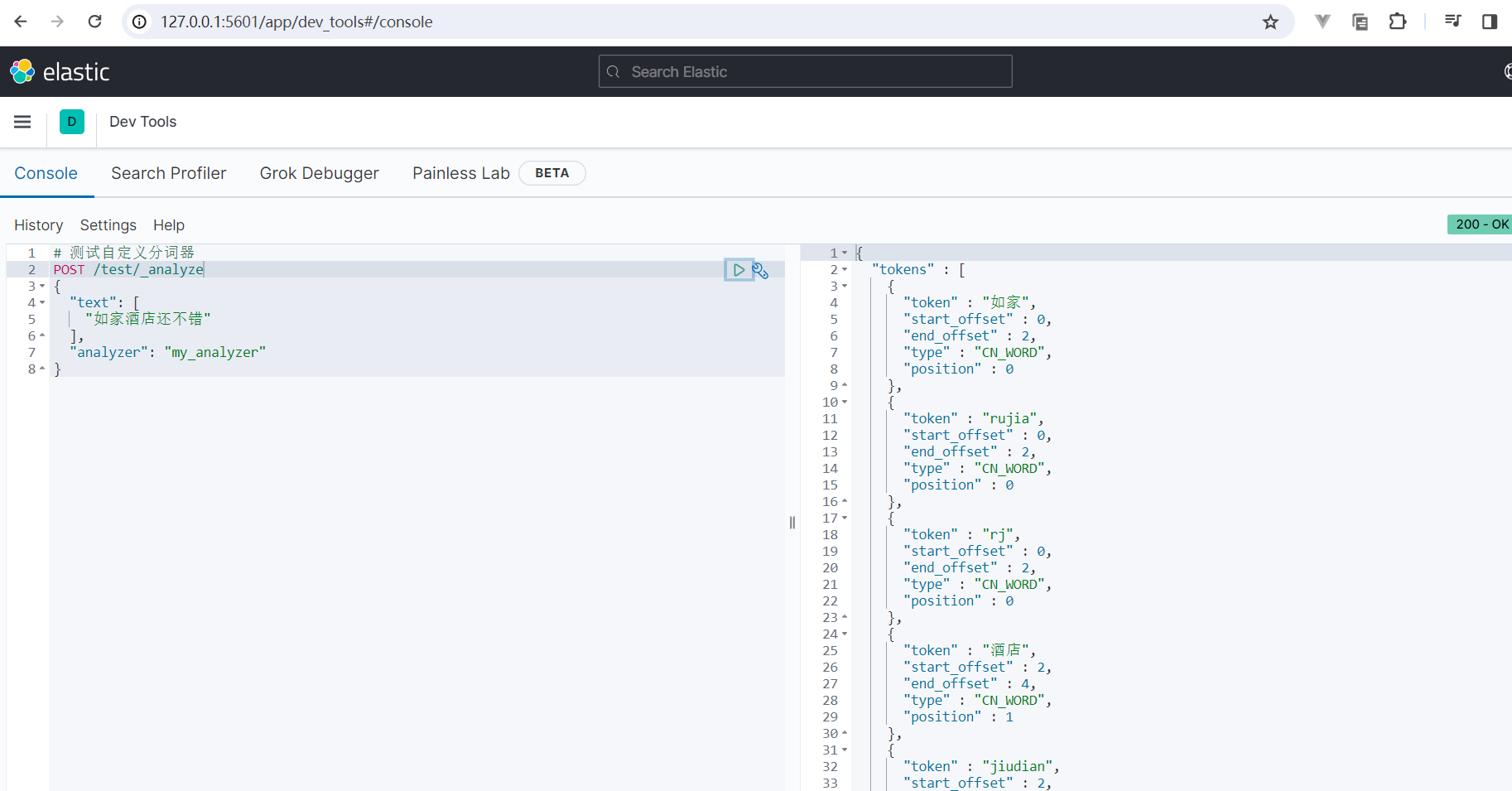The image size is (1512, 791).
Task: Send the request with the play icon
Action: click(x=739, y=270)
